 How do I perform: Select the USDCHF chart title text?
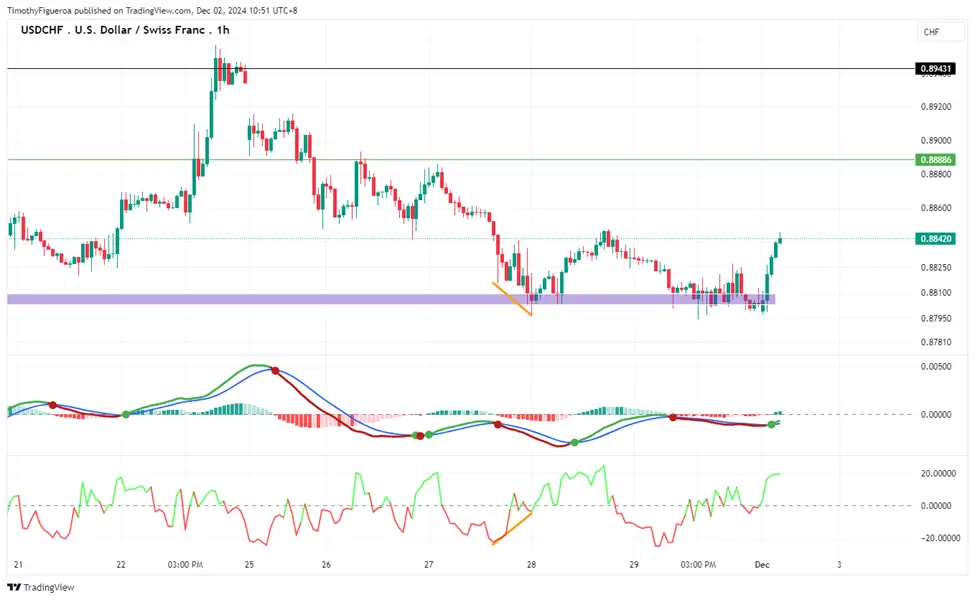125,30
